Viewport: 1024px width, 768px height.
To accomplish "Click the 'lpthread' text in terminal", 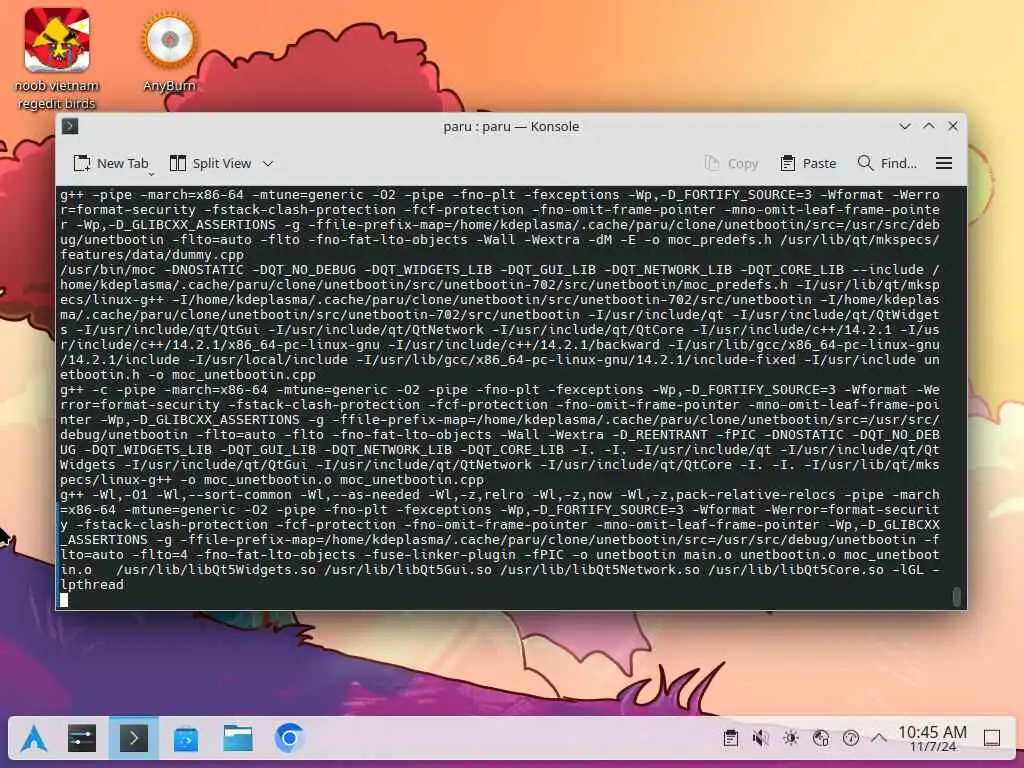I will (92, 584).
